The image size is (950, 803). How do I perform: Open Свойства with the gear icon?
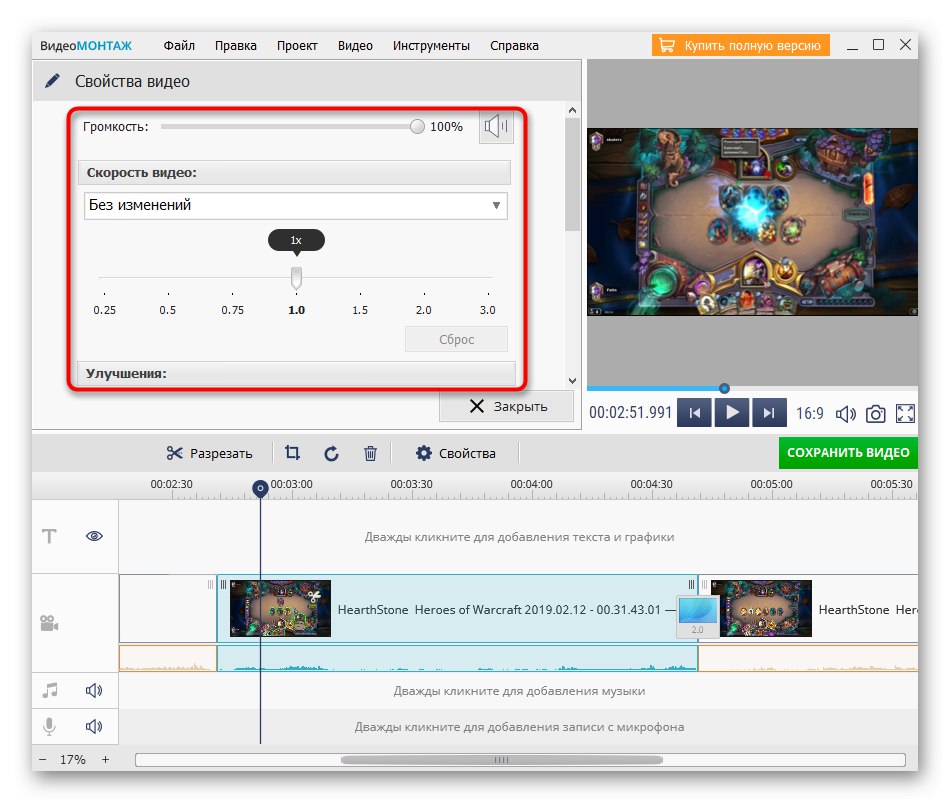456,453
